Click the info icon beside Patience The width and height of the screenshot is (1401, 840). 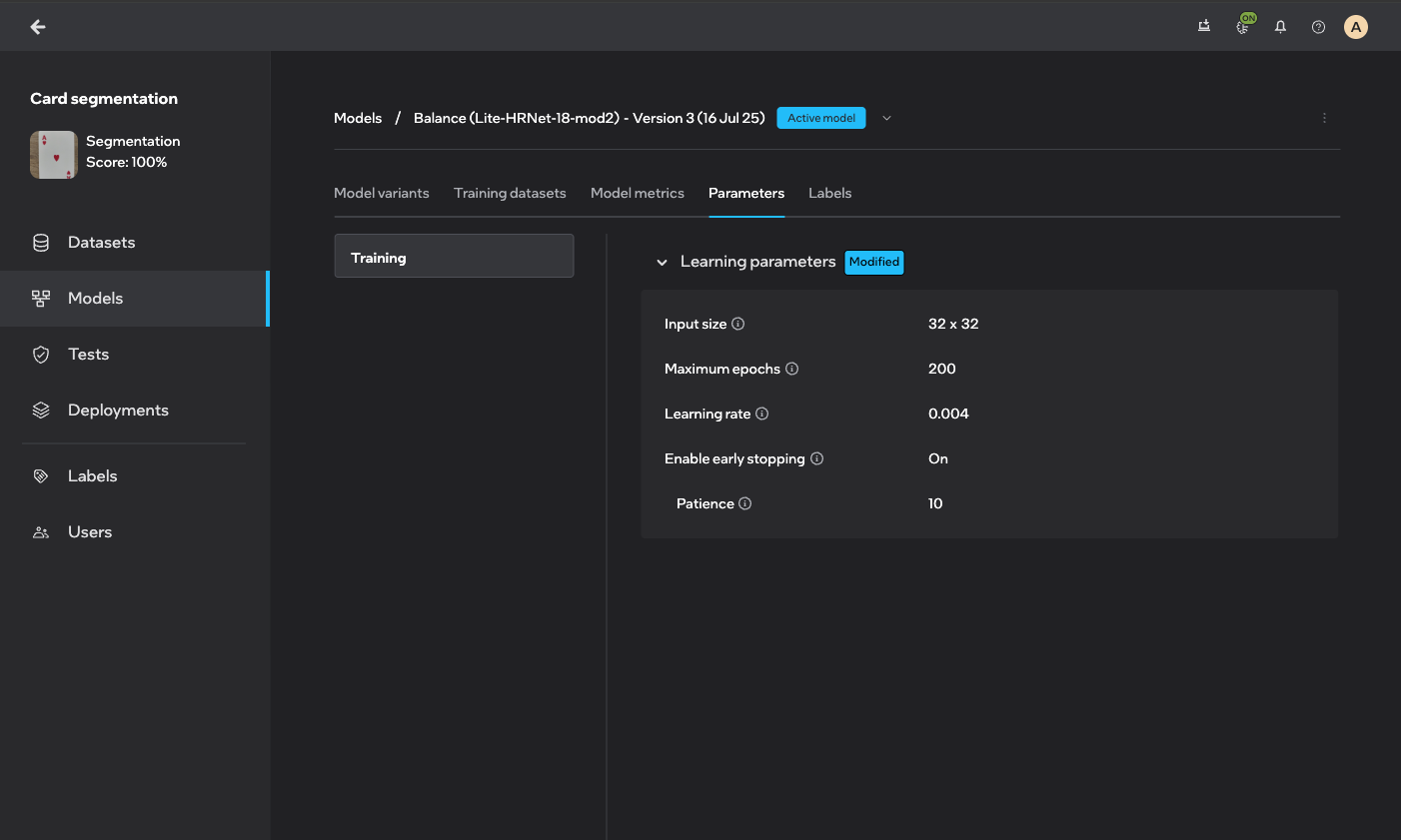coord(744,503)
